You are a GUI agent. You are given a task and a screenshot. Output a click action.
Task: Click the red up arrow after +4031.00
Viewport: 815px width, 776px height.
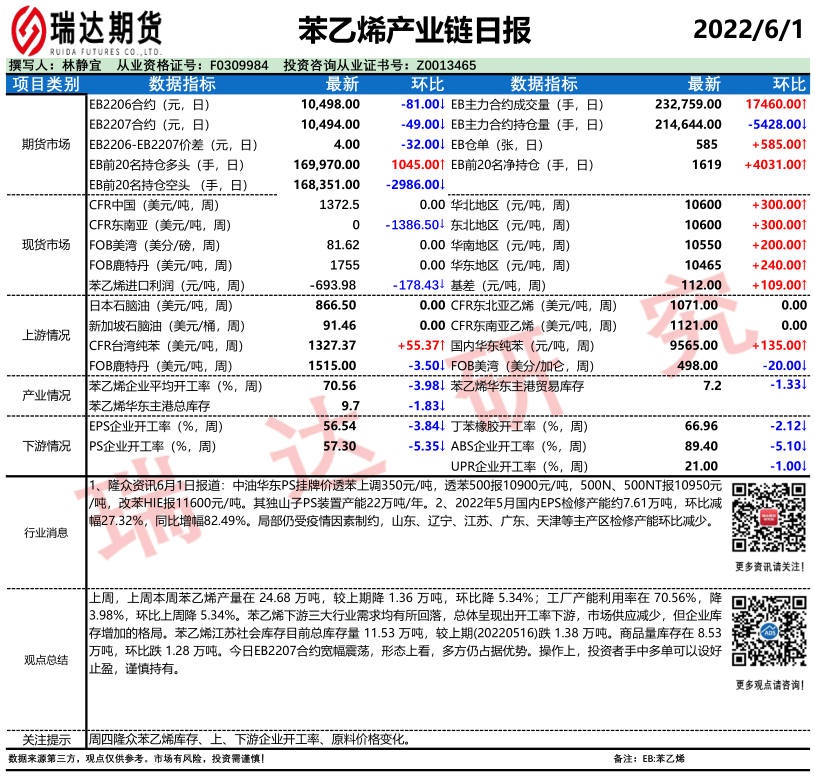[x=805, y=164]
